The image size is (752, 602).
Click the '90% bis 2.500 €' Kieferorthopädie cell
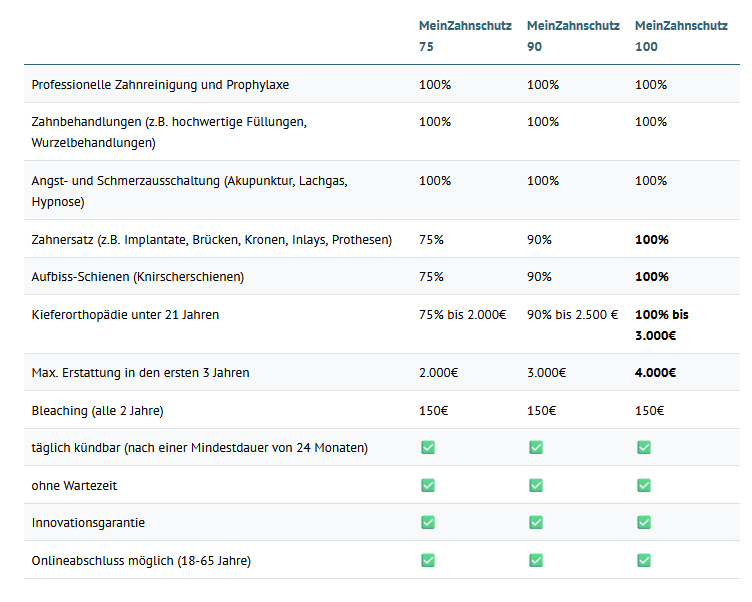point(572,314)
